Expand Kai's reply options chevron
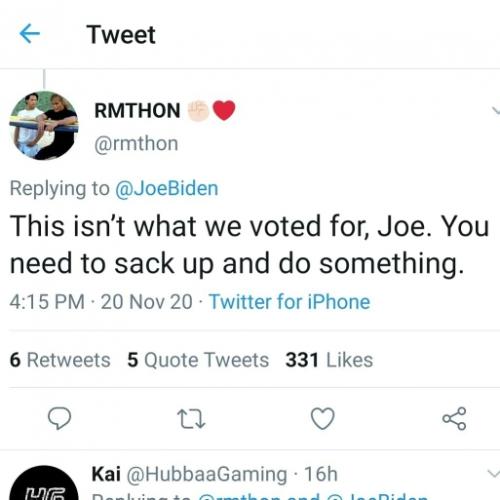 coord(493,473)
